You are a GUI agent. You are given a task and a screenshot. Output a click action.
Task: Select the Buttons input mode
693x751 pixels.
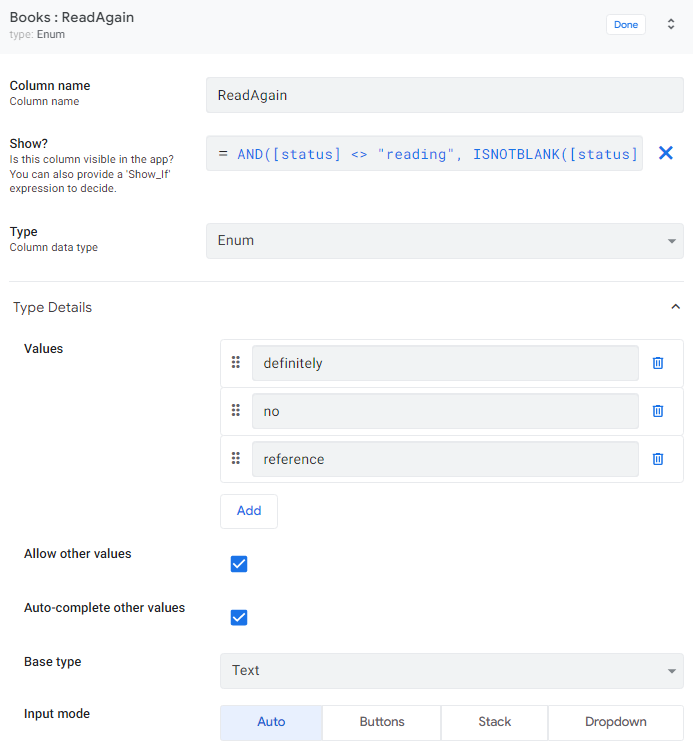click(382, 722)
